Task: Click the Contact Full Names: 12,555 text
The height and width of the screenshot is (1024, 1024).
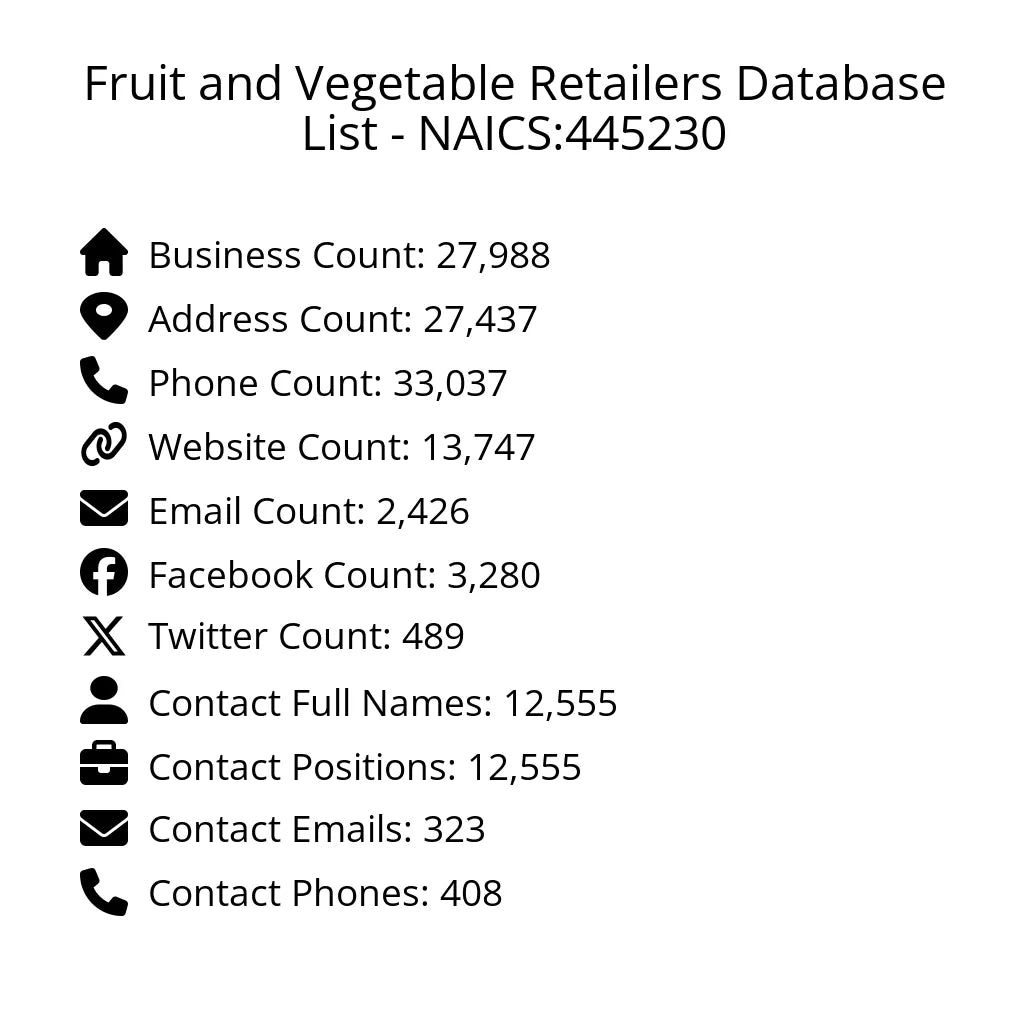Action: pos(382,704)
